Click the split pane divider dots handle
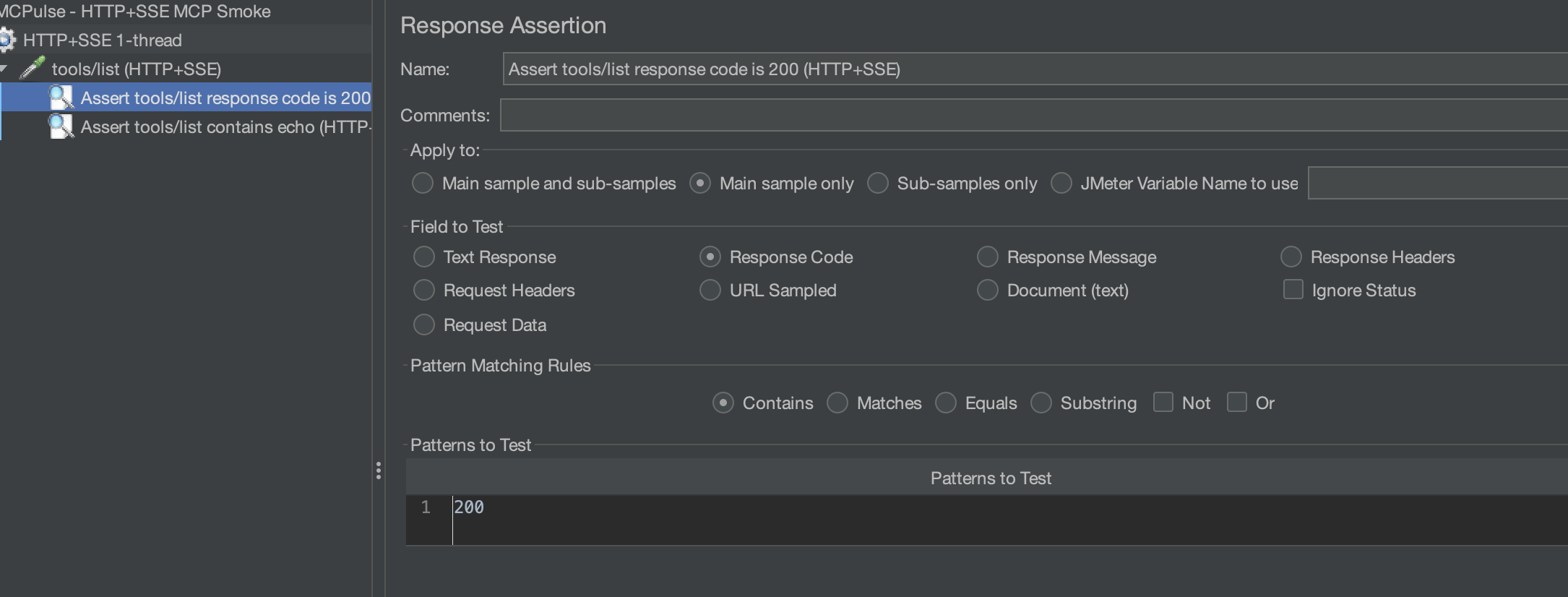1568x597 pixels. click(x=379, y=471)
